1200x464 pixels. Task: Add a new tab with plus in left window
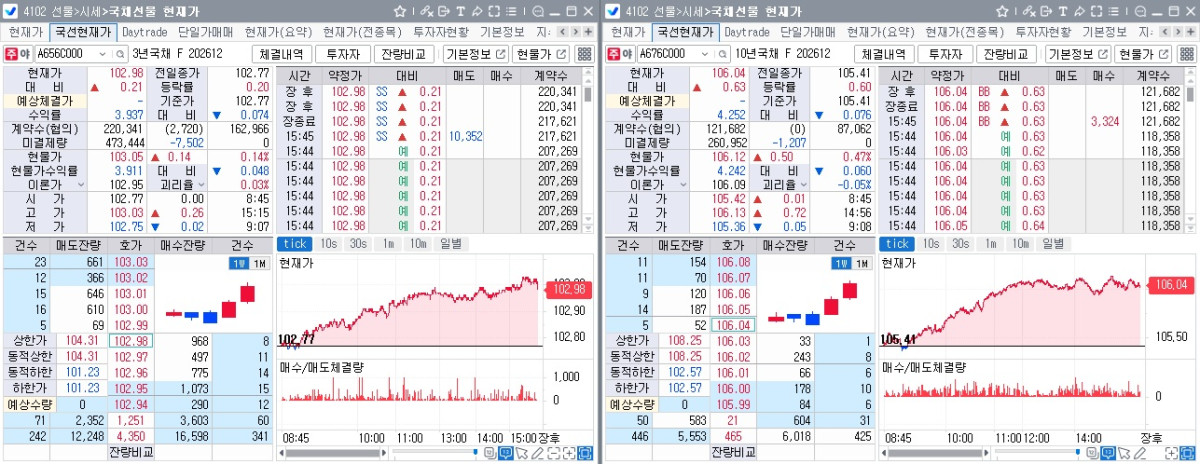coord(588,32)
